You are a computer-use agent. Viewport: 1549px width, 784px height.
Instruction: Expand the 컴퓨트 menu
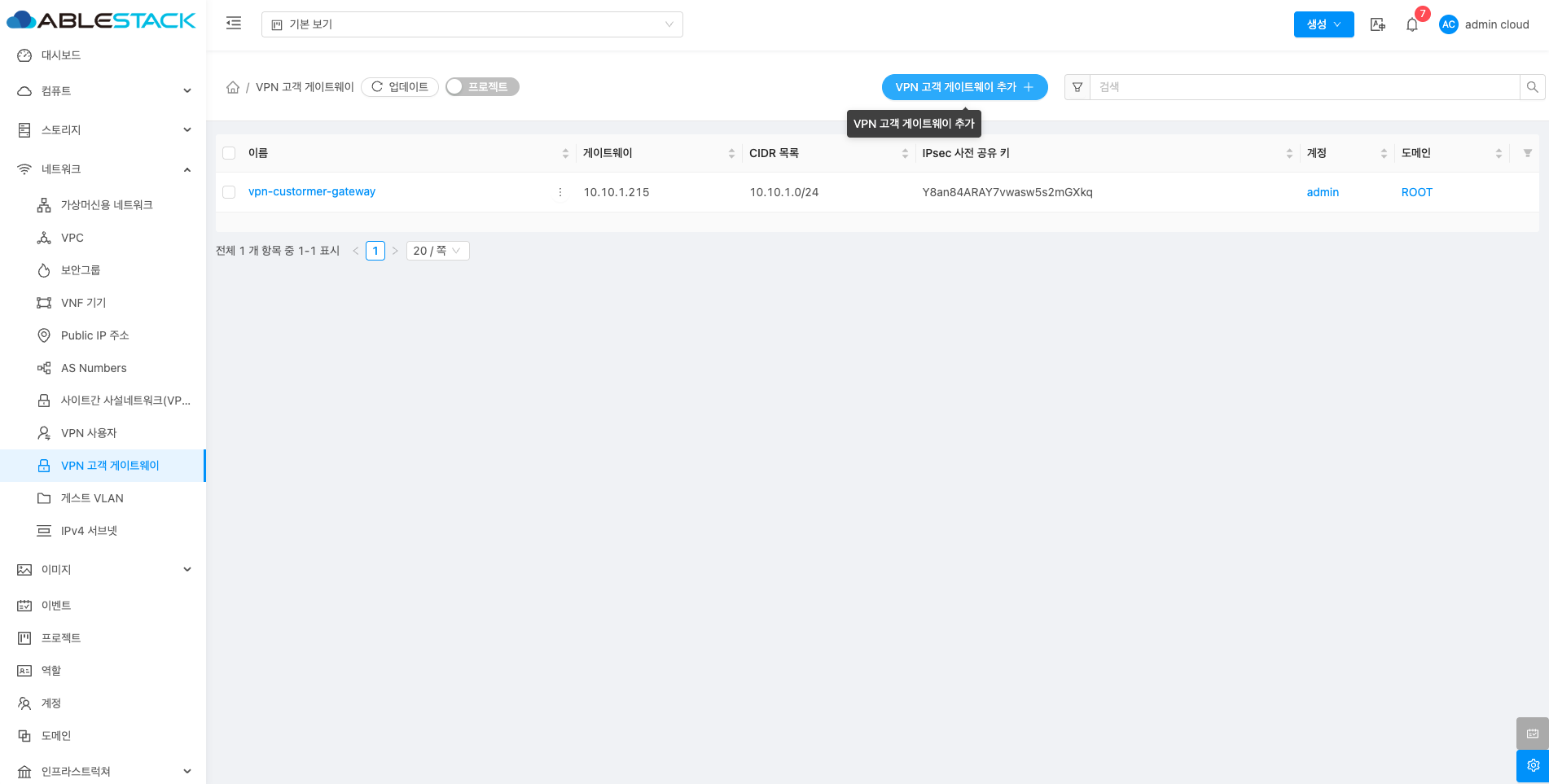[103, 90]
